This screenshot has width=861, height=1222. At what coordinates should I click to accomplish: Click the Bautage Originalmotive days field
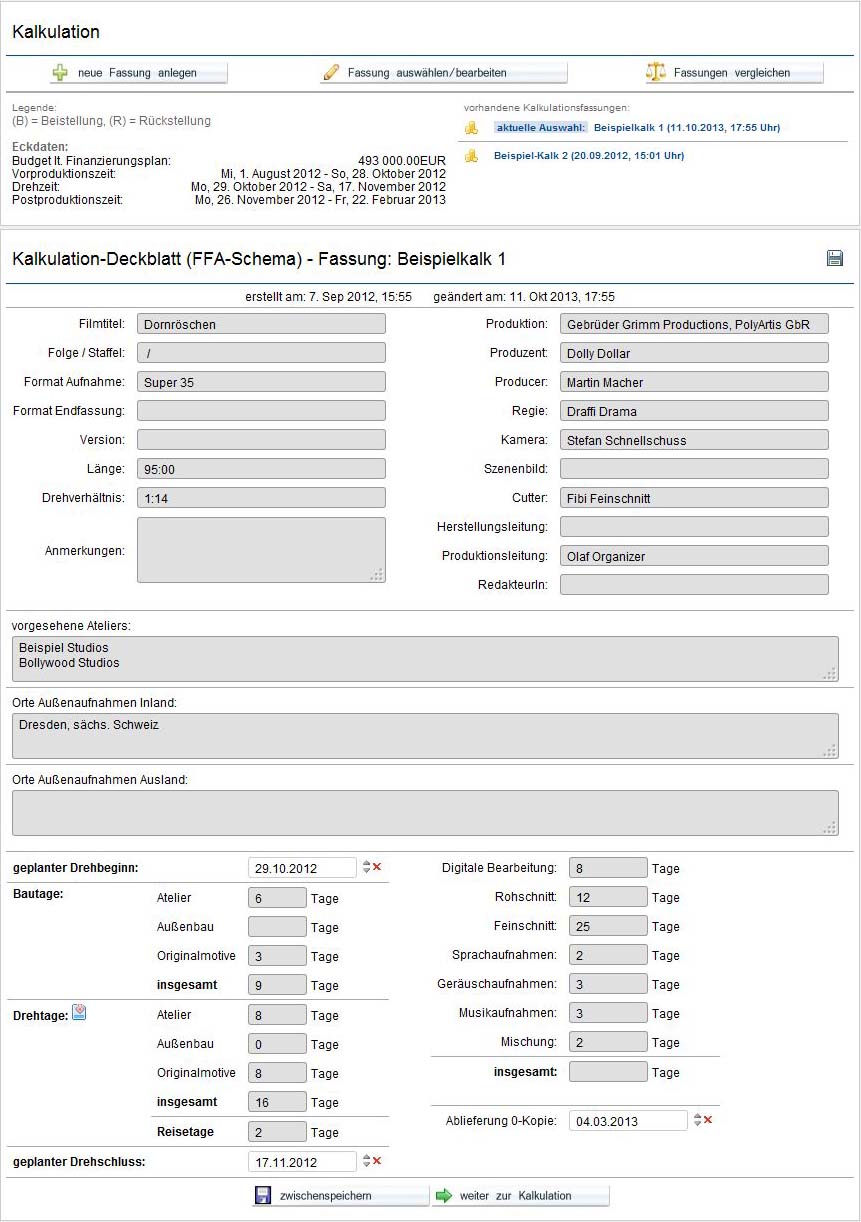click(277, 956)
